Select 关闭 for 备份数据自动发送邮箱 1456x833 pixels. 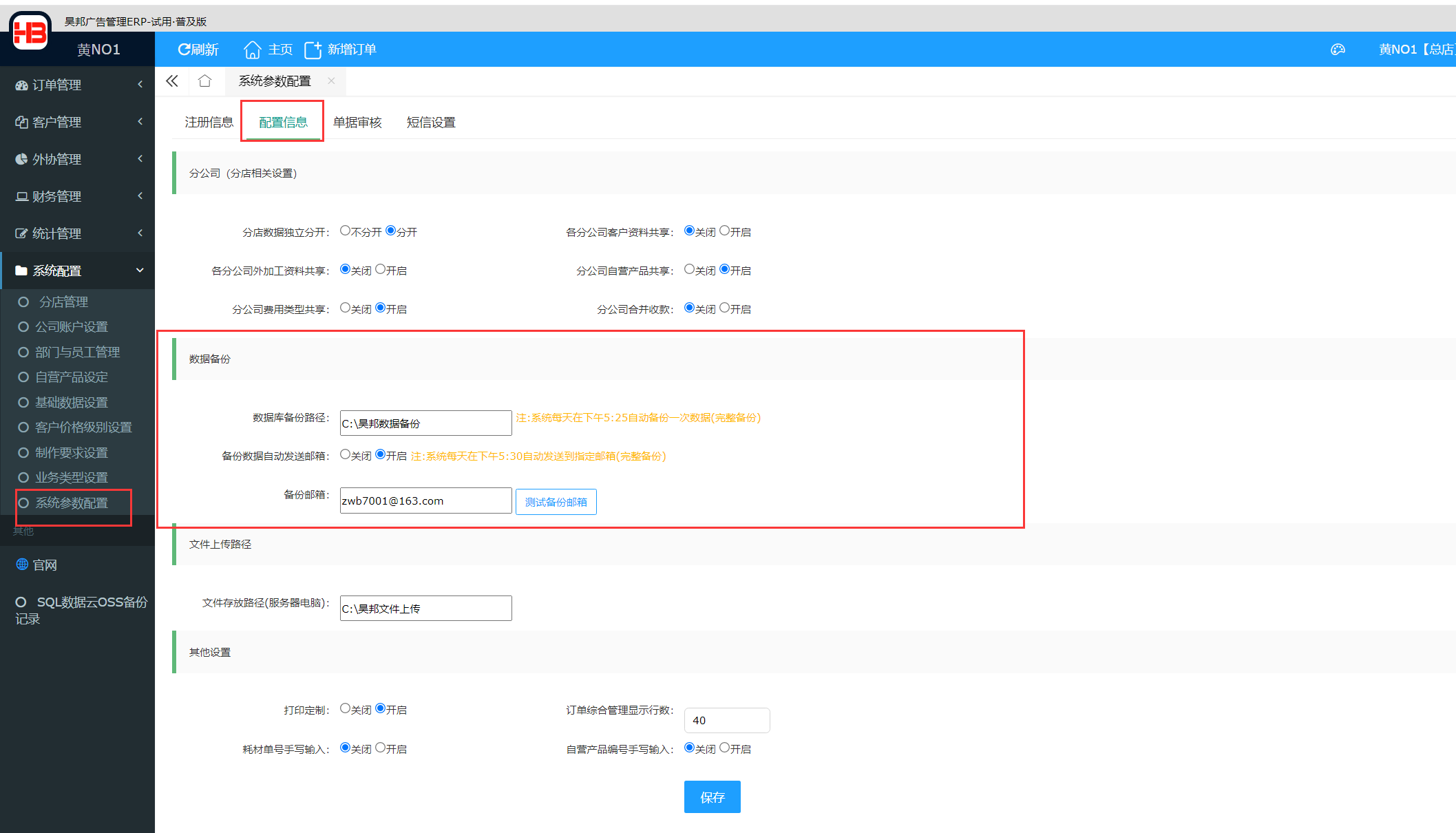(346, 454)
